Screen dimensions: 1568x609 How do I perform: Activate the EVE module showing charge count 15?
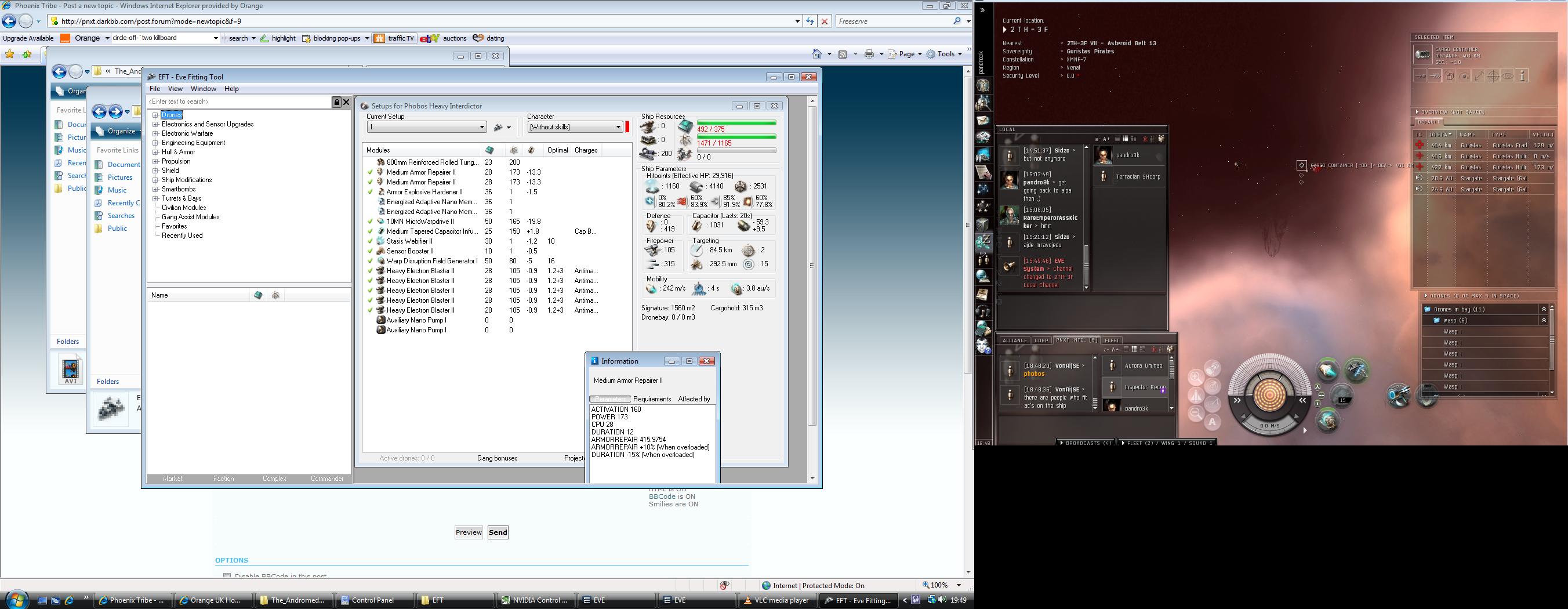pyautogui.click(x=1342, y=396)
